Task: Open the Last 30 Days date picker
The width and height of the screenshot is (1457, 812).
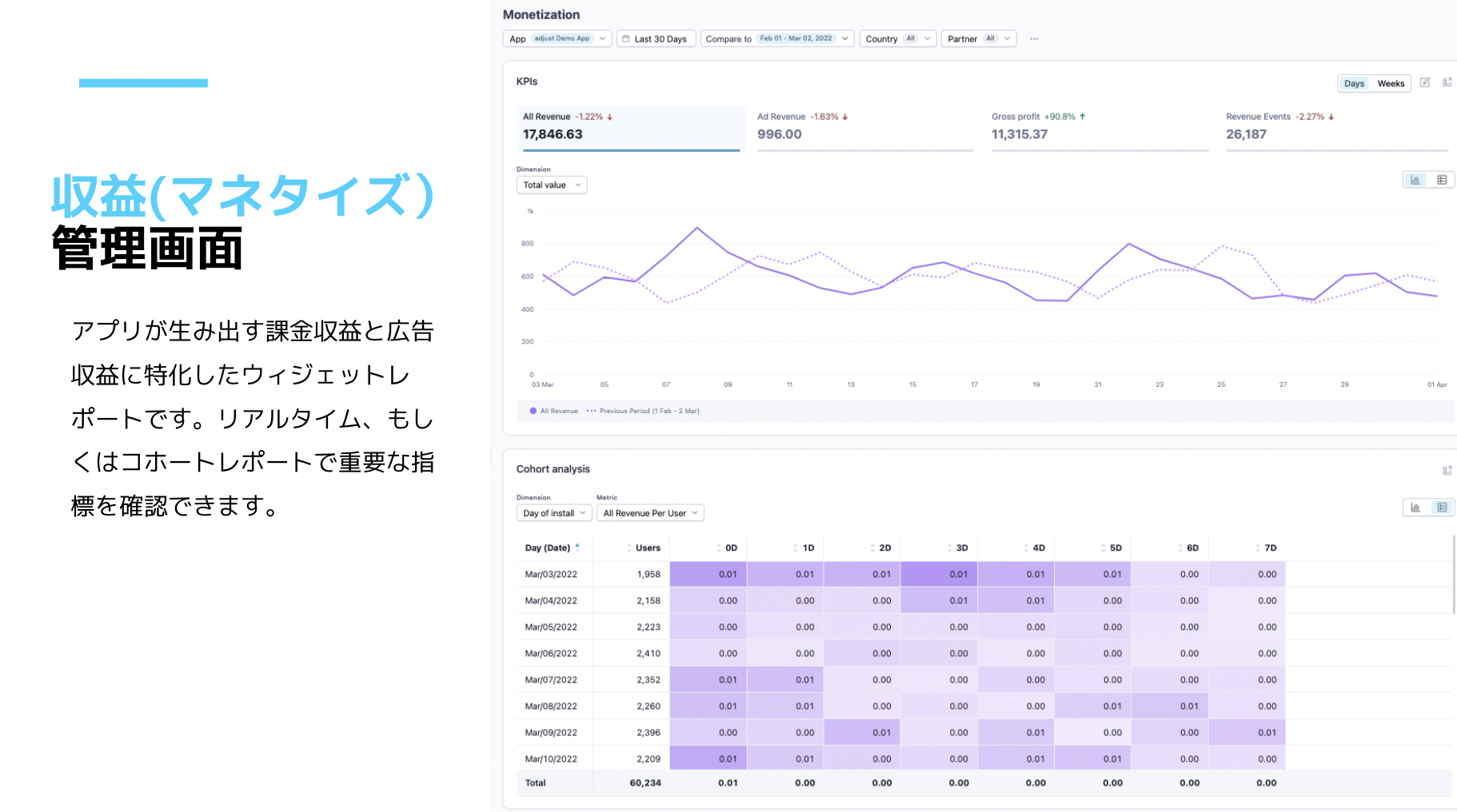Action: [x=656, y=38]
